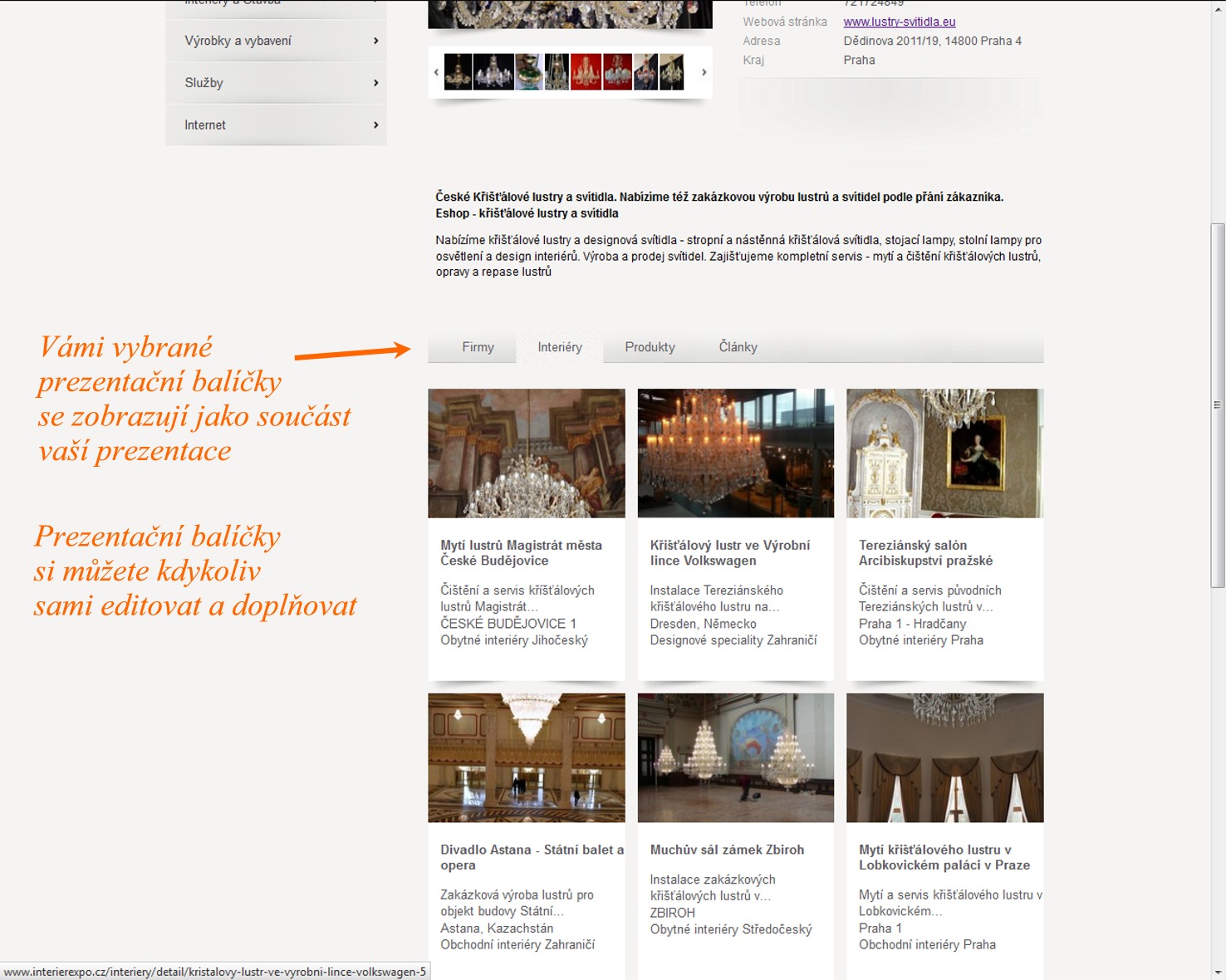Click the text Astana, Kazachstán
The image size is (1226, 980).
coord(497,929)
